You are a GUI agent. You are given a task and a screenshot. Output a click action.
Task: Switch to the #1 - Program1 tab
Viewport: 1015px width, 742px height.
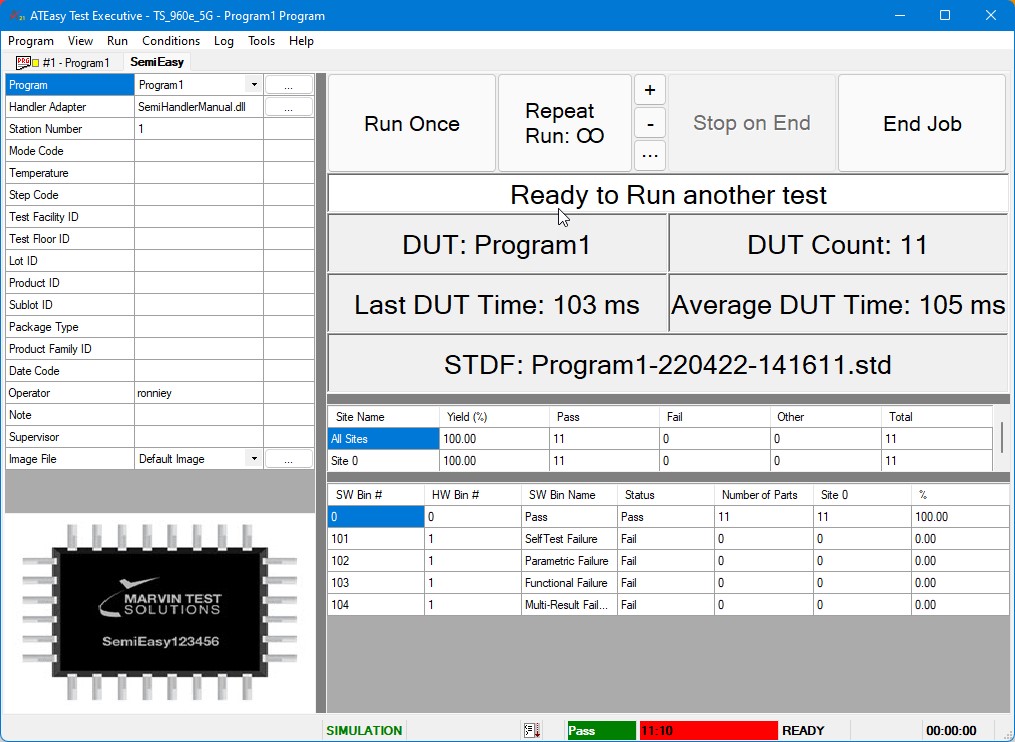pyautogui.click(x=63, y=63)
